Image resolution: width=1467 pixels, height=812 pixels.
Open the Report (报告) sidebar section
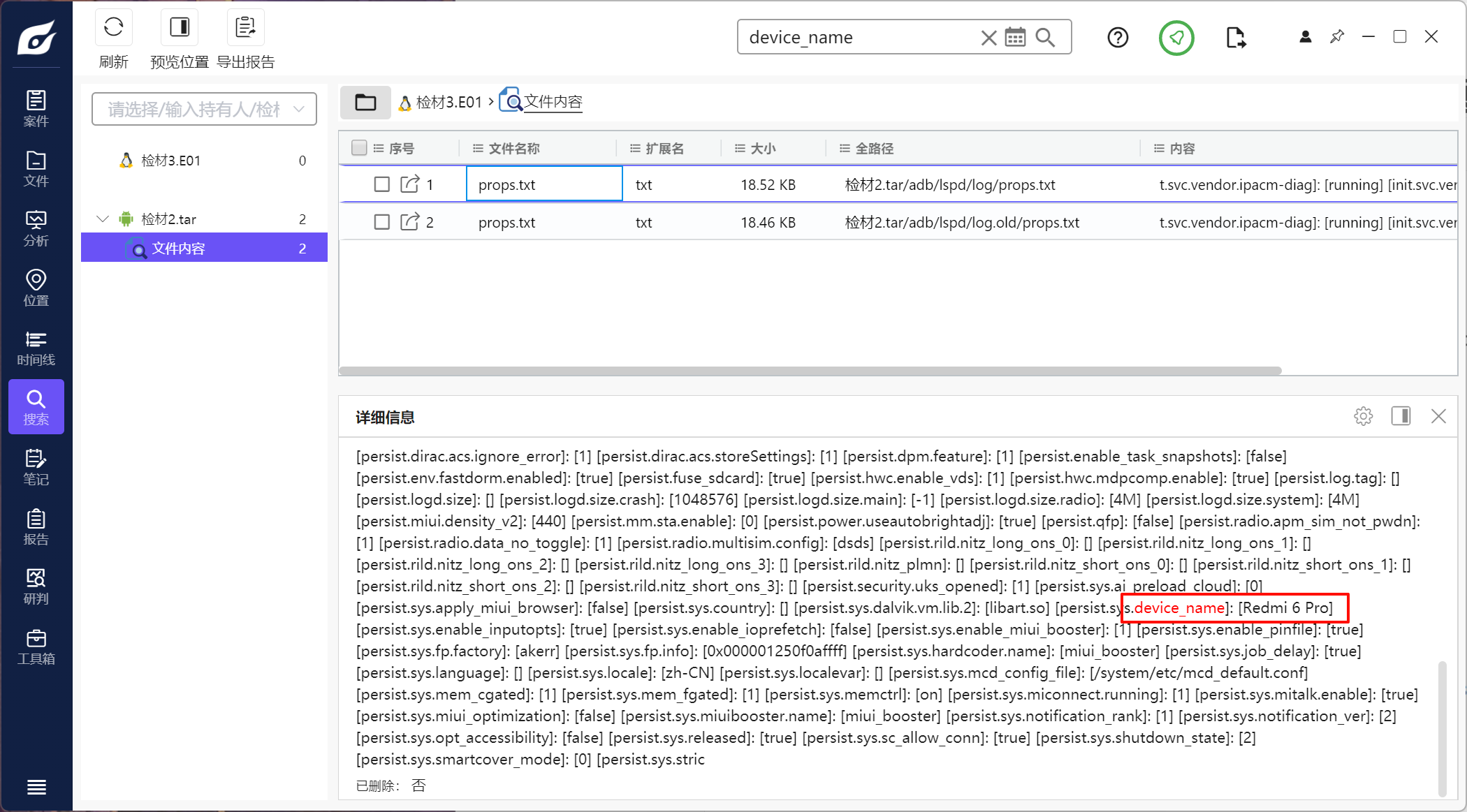pyautogui.click(x=36, y=527)
